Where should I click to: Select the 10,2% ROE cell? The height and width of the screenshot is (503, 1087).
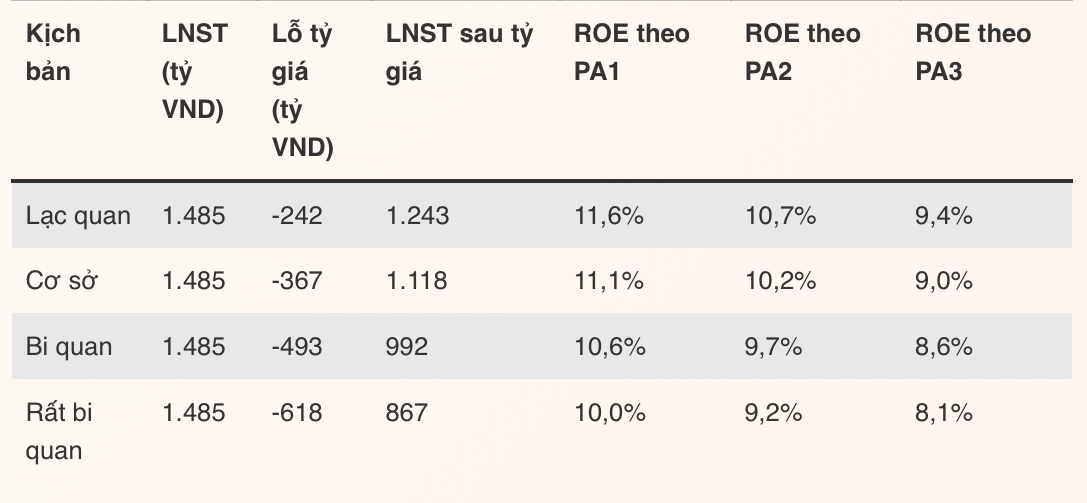[781, 281]
